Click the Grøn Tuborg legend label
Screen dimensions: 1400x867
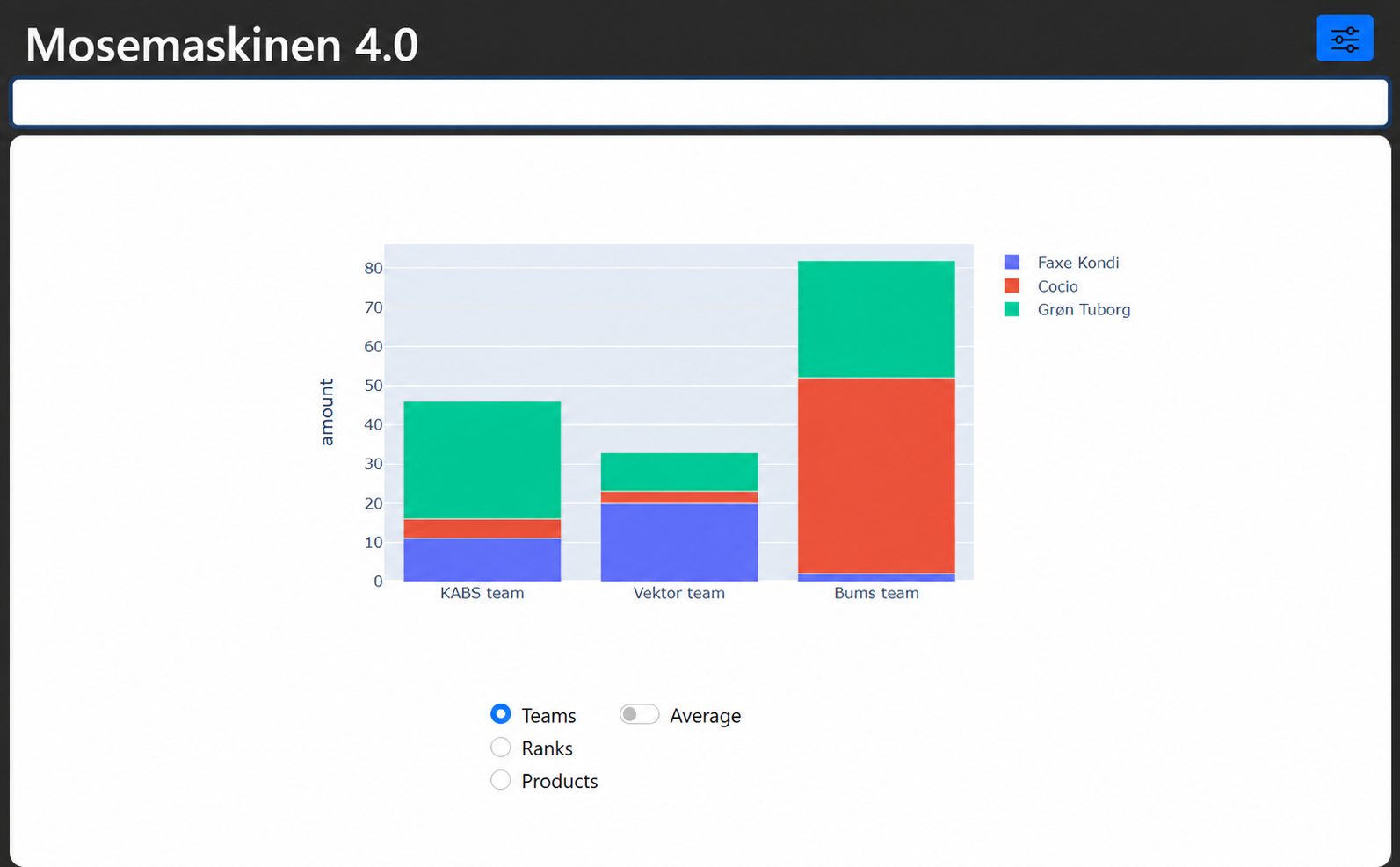point(1084,309)
